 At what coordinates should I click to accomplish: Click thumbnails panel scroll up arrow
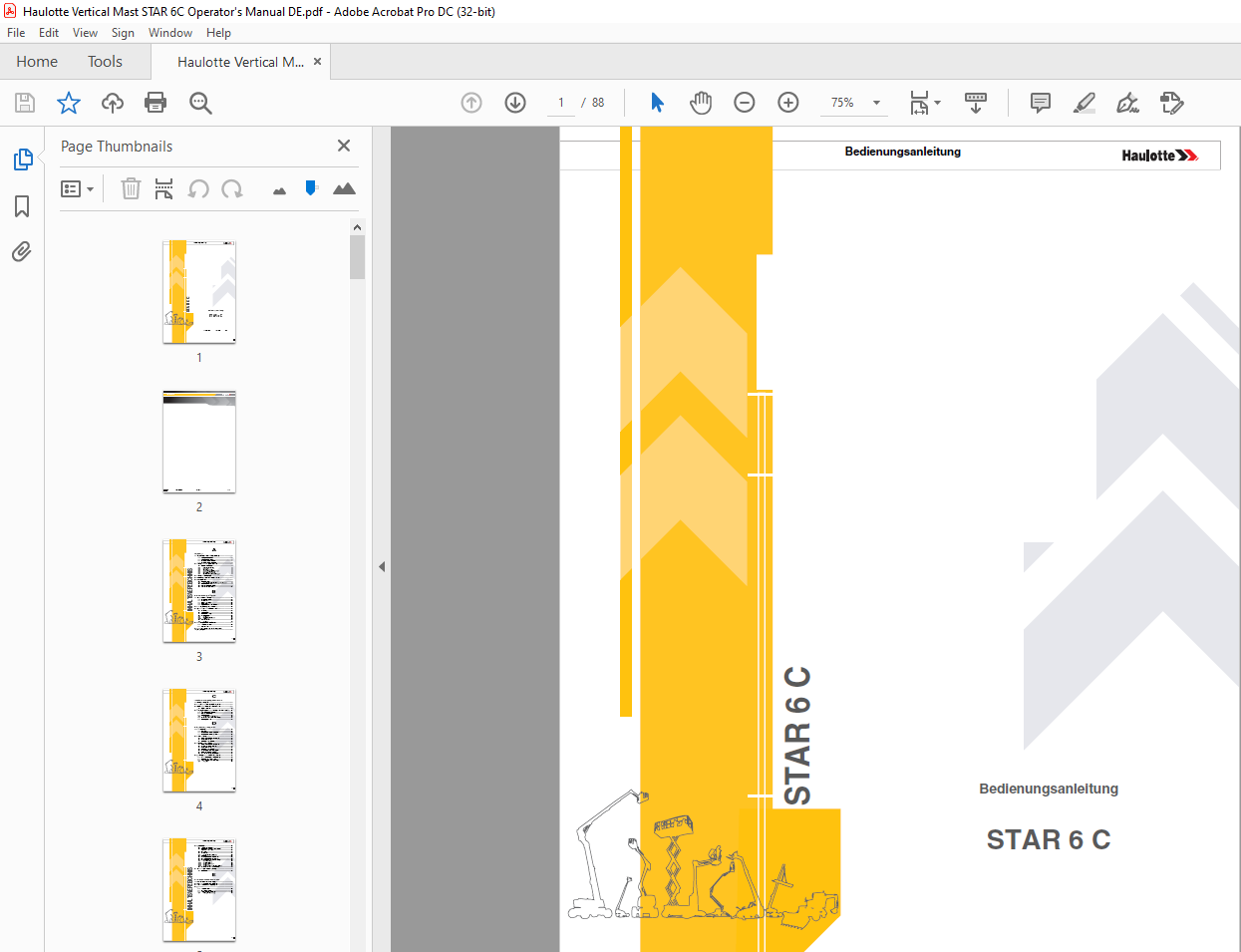(x=357, y=227)
